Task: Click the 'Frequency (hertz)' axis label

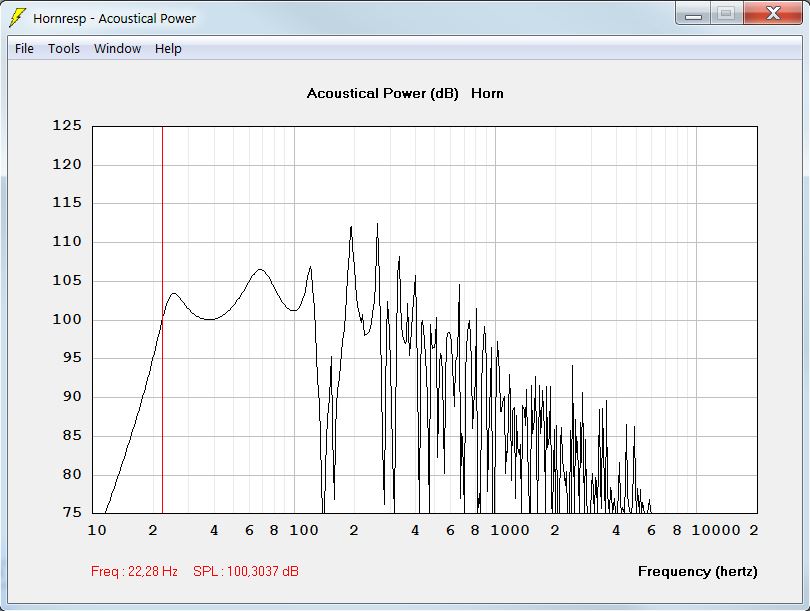Action: 698,571
